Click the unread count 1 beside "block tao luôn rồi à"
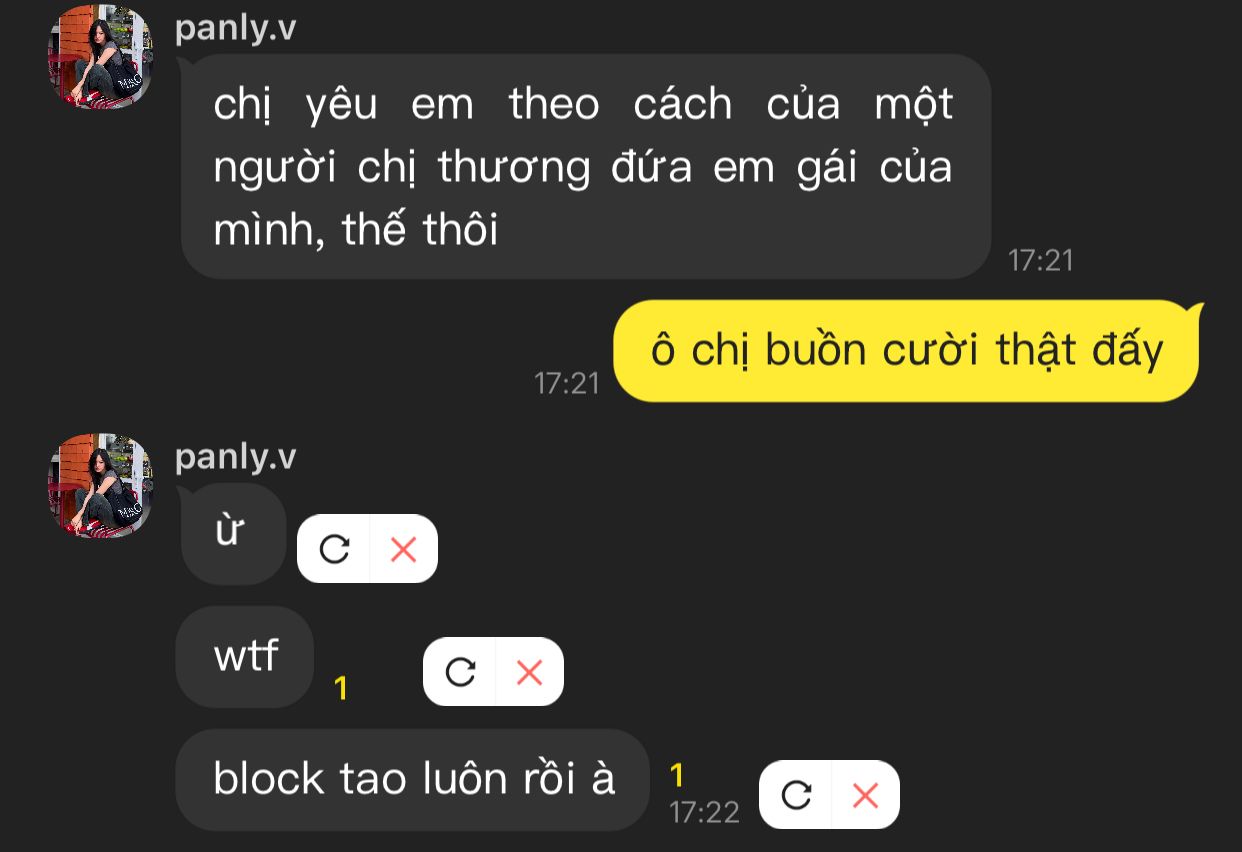 [x=677, y=775]
